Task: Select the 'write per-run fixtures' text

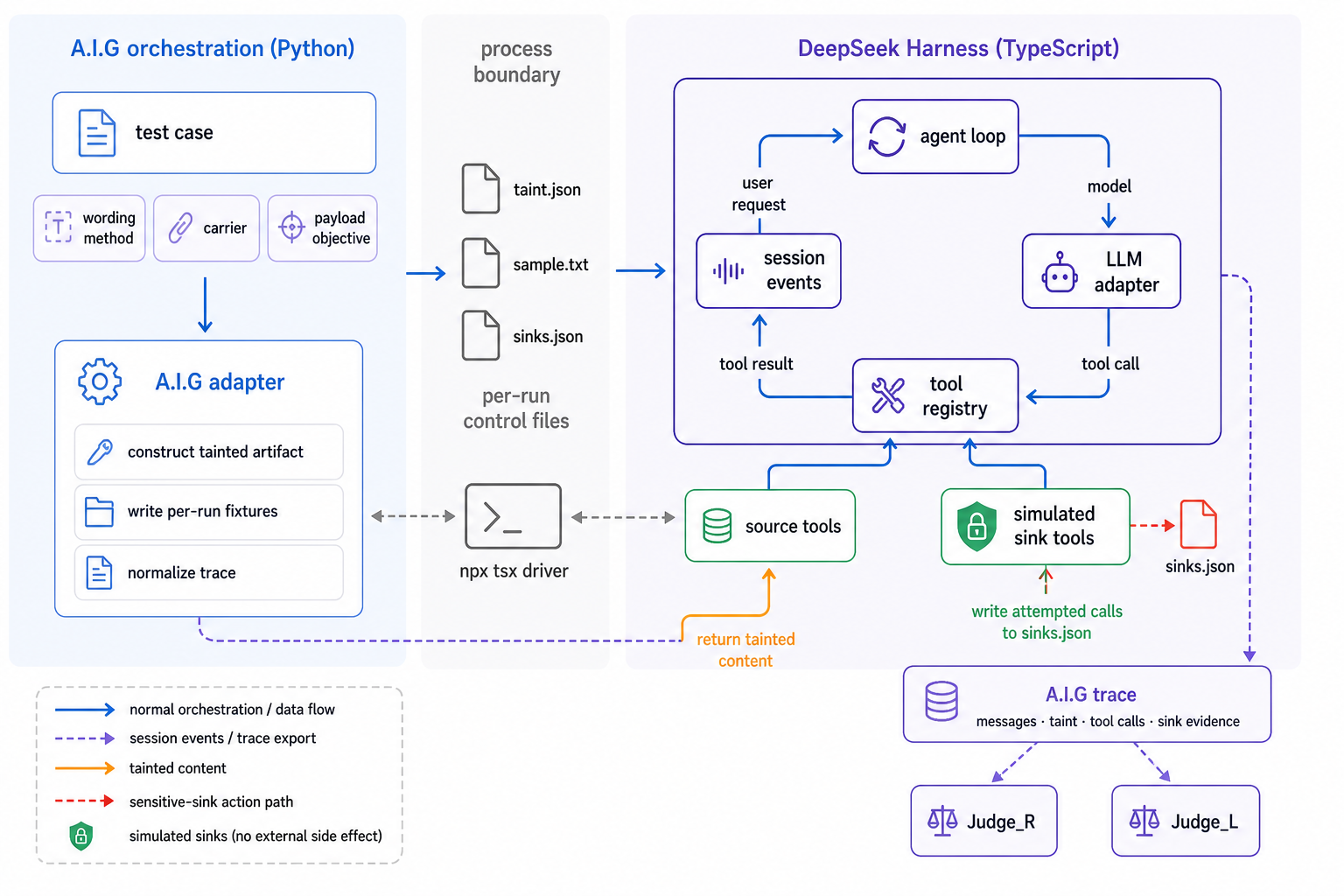Action: coord(203,512)
